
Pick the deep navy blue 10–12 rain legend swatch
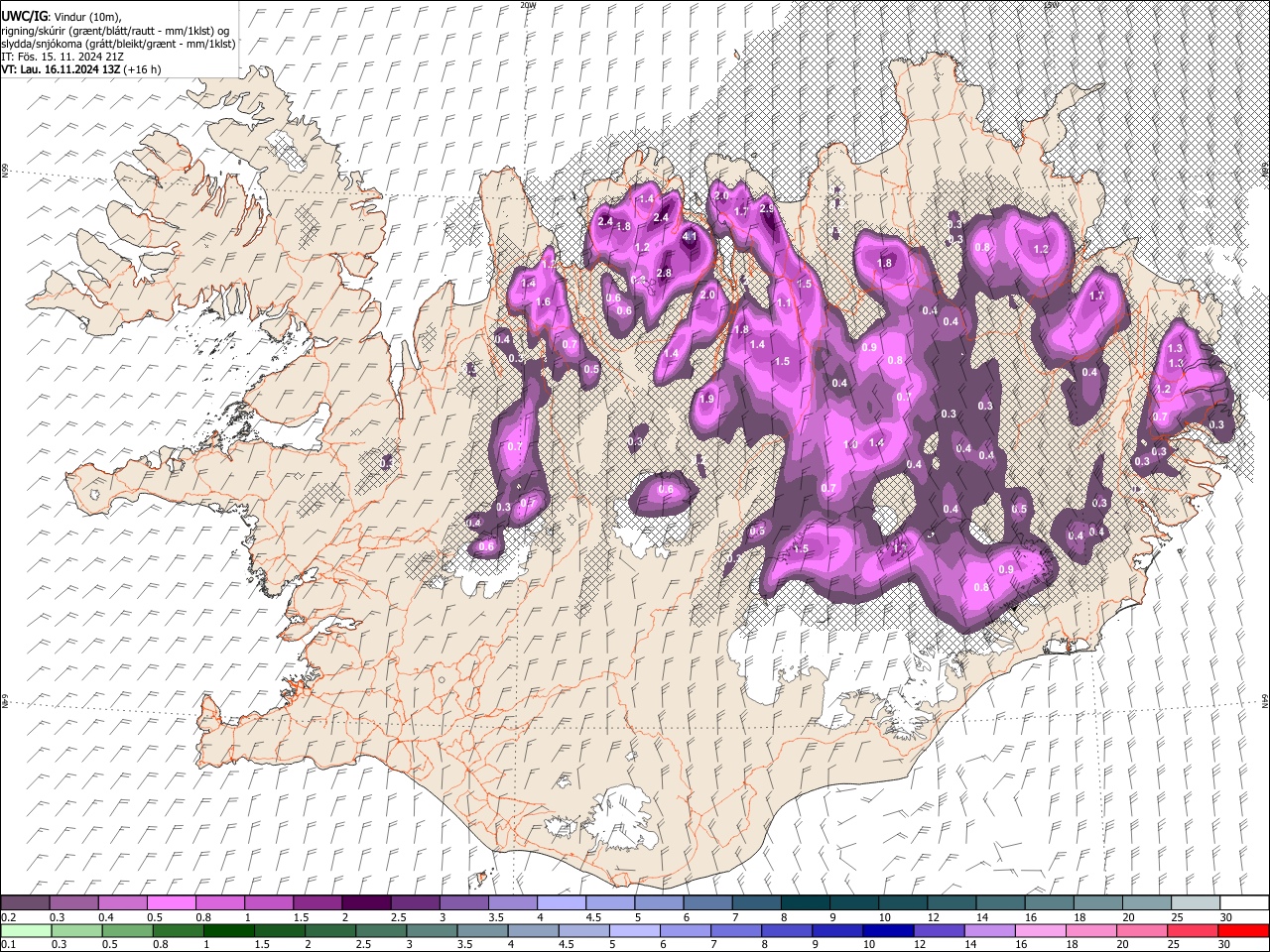click(888, 930)
